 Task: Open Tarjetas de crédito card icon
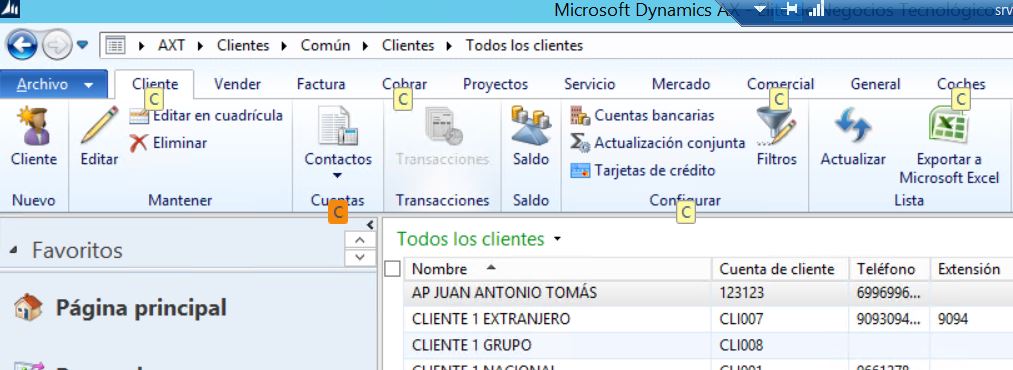(x=580, y=171)
